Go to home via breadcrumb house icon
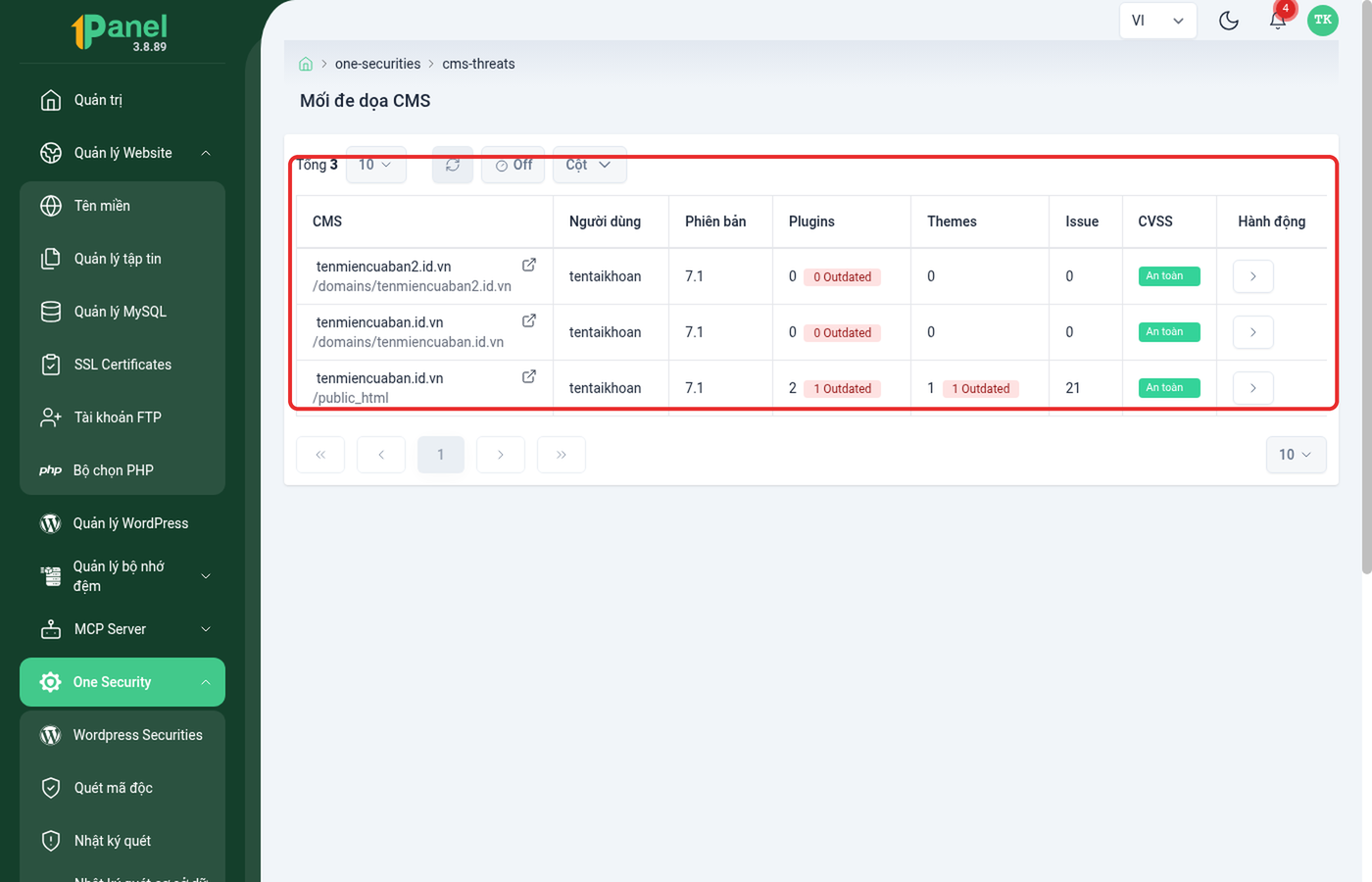Screen dimensions: 1372x882 click(306, 64)
